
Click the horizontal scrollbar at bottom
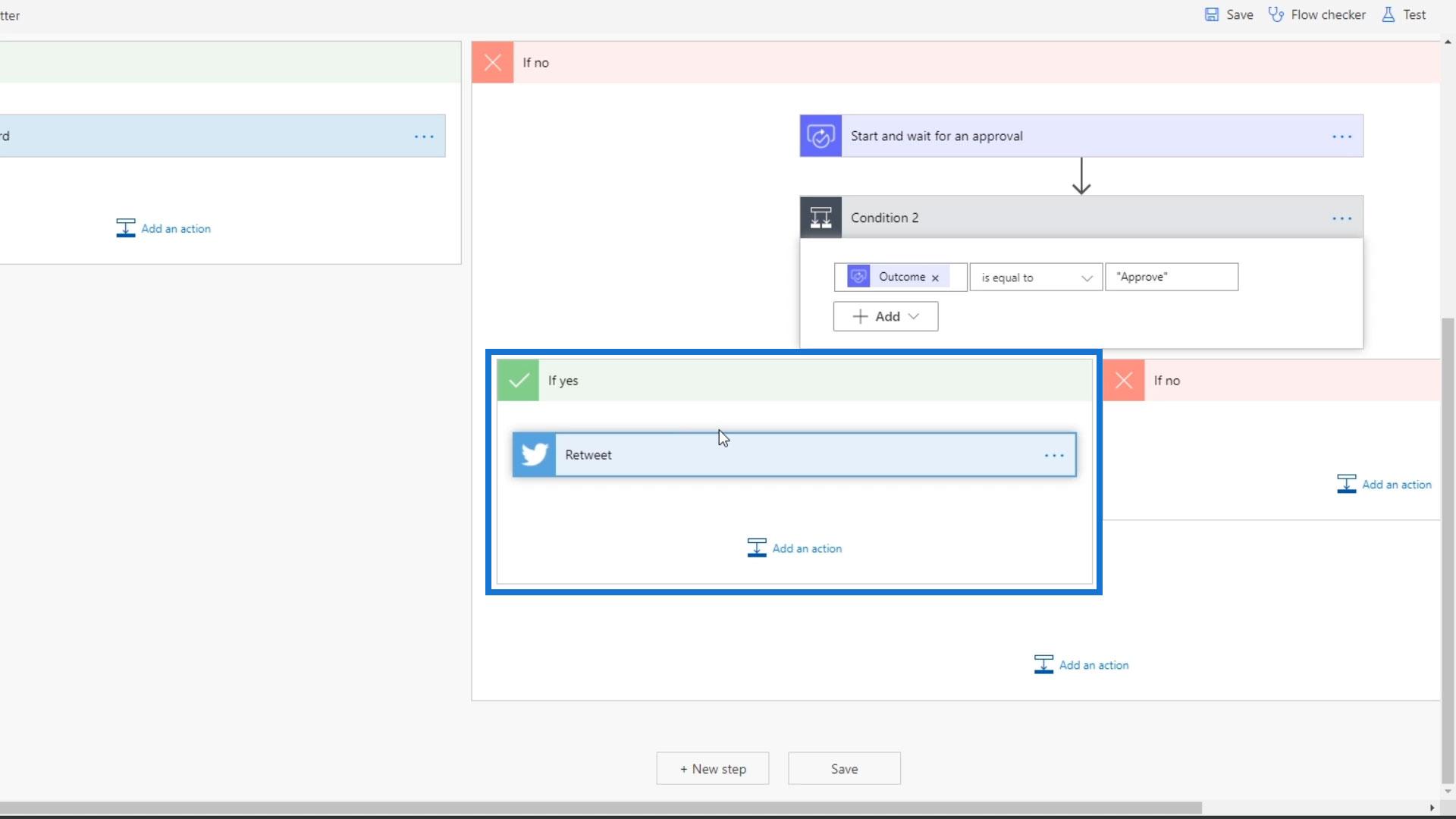click(599, 808)
